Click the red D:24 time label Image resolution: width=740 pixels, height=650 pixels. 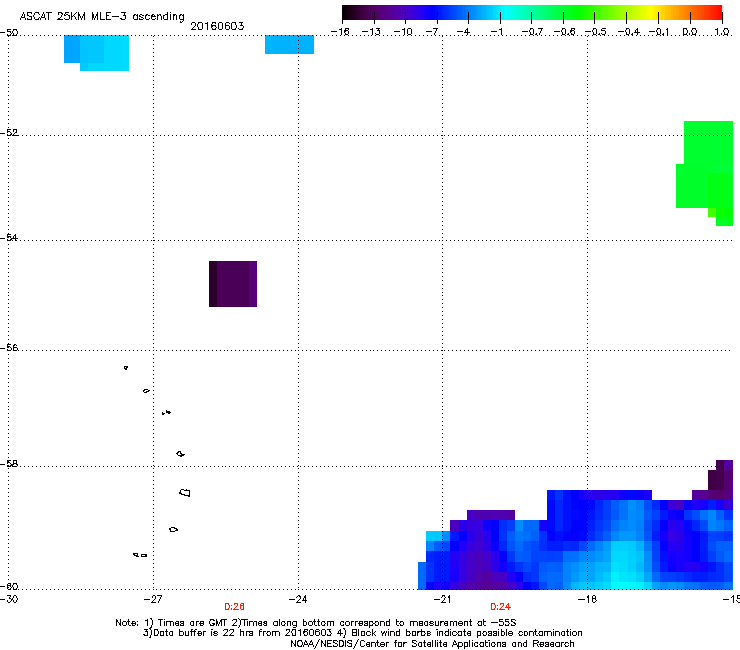tap(500, 607)
